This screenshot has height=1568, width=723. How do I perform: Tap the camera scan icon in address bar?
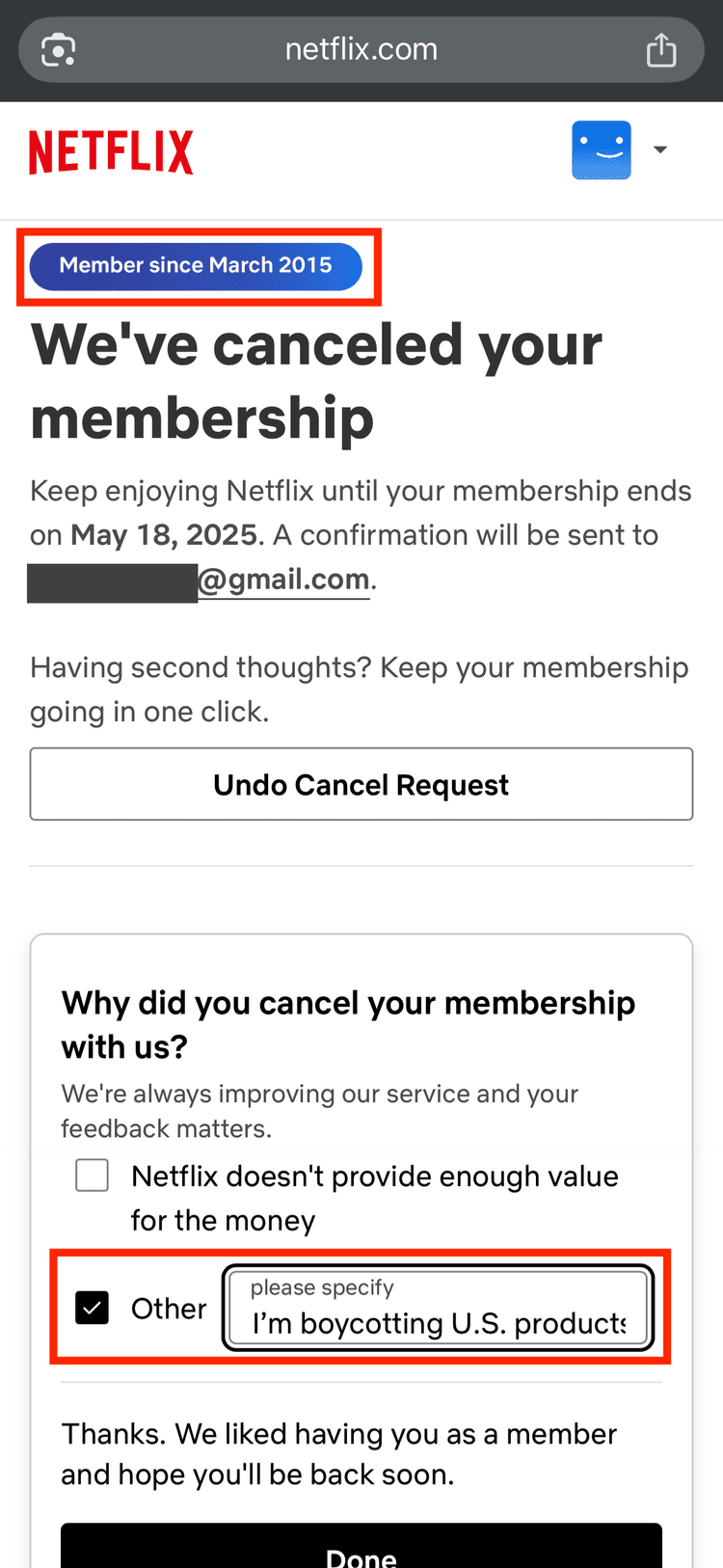pyautogui.click(x=59, y=49)
